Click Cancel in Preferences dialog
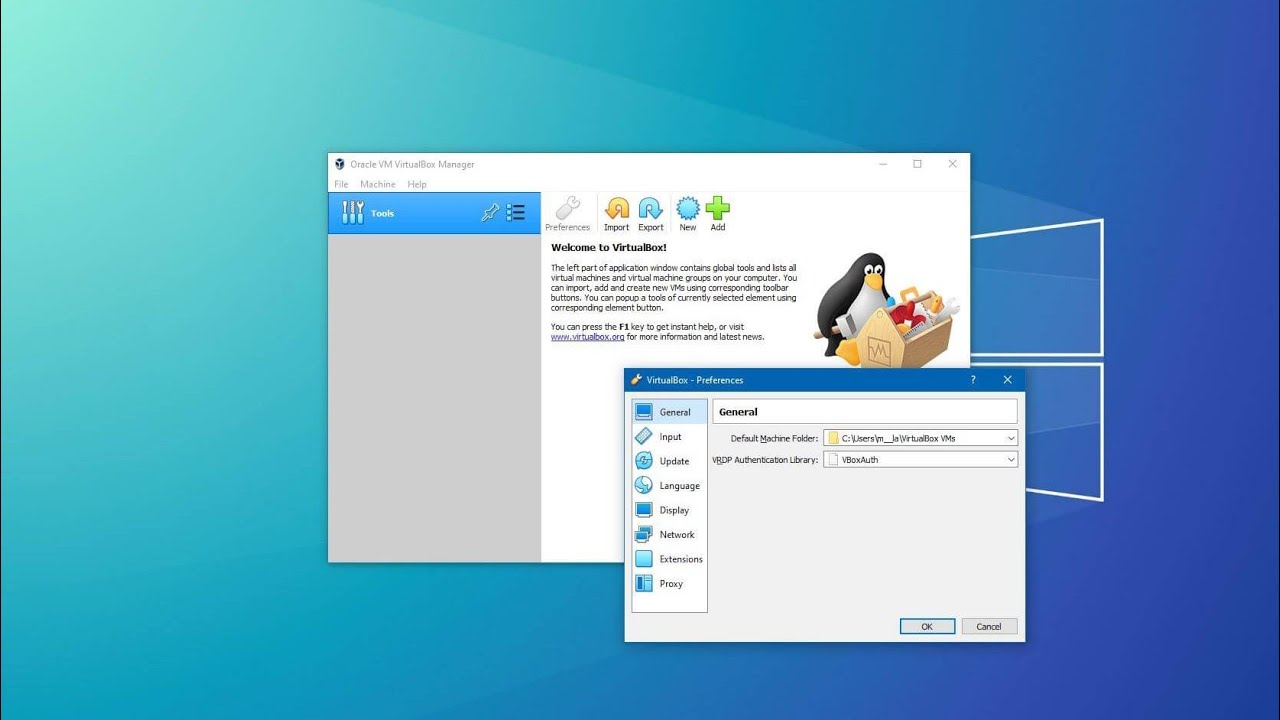 (989, 626)
